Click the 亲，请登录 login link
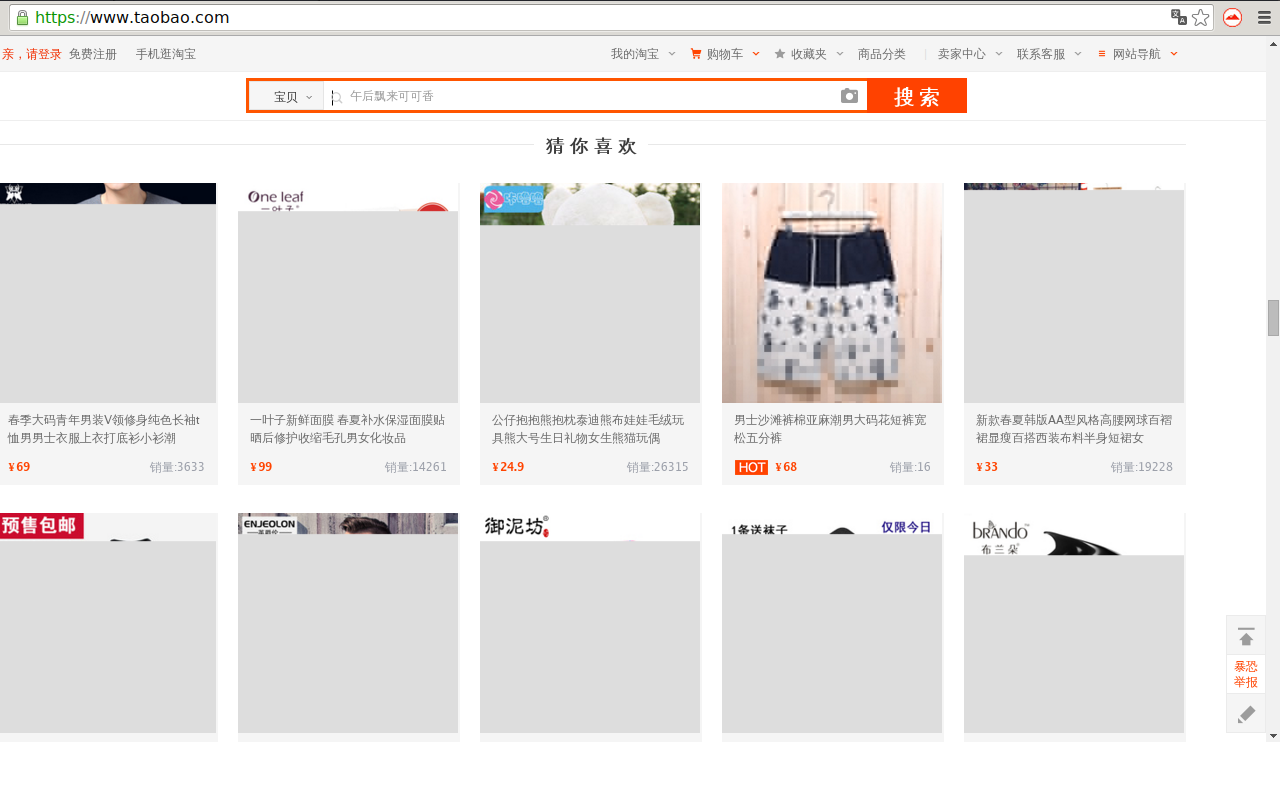The width and height of the screenshot is (1280, 800). [32, 54]
